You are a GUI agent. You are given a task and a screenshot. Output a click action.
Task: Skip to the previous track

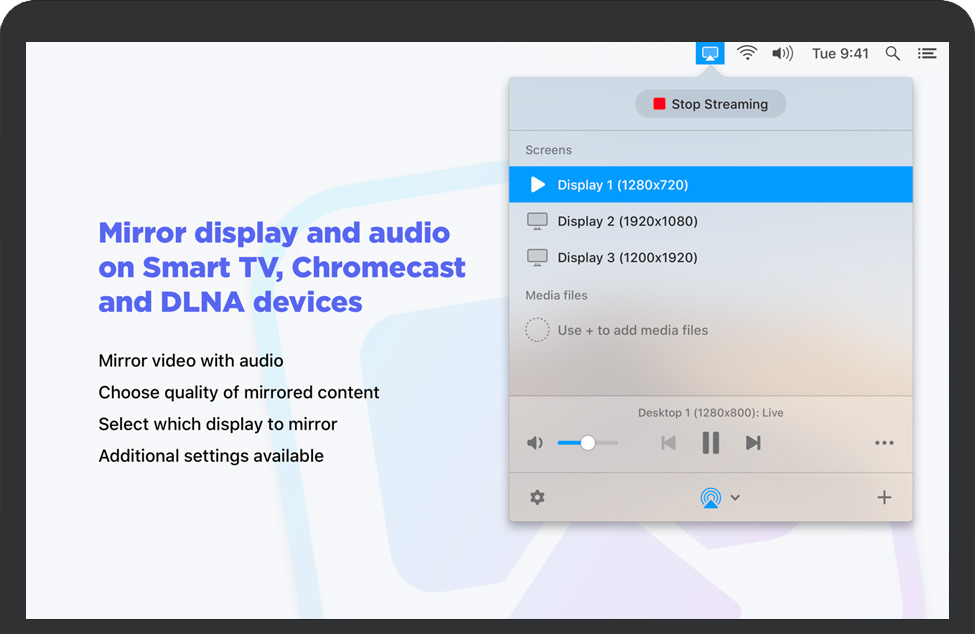point(668,443)
